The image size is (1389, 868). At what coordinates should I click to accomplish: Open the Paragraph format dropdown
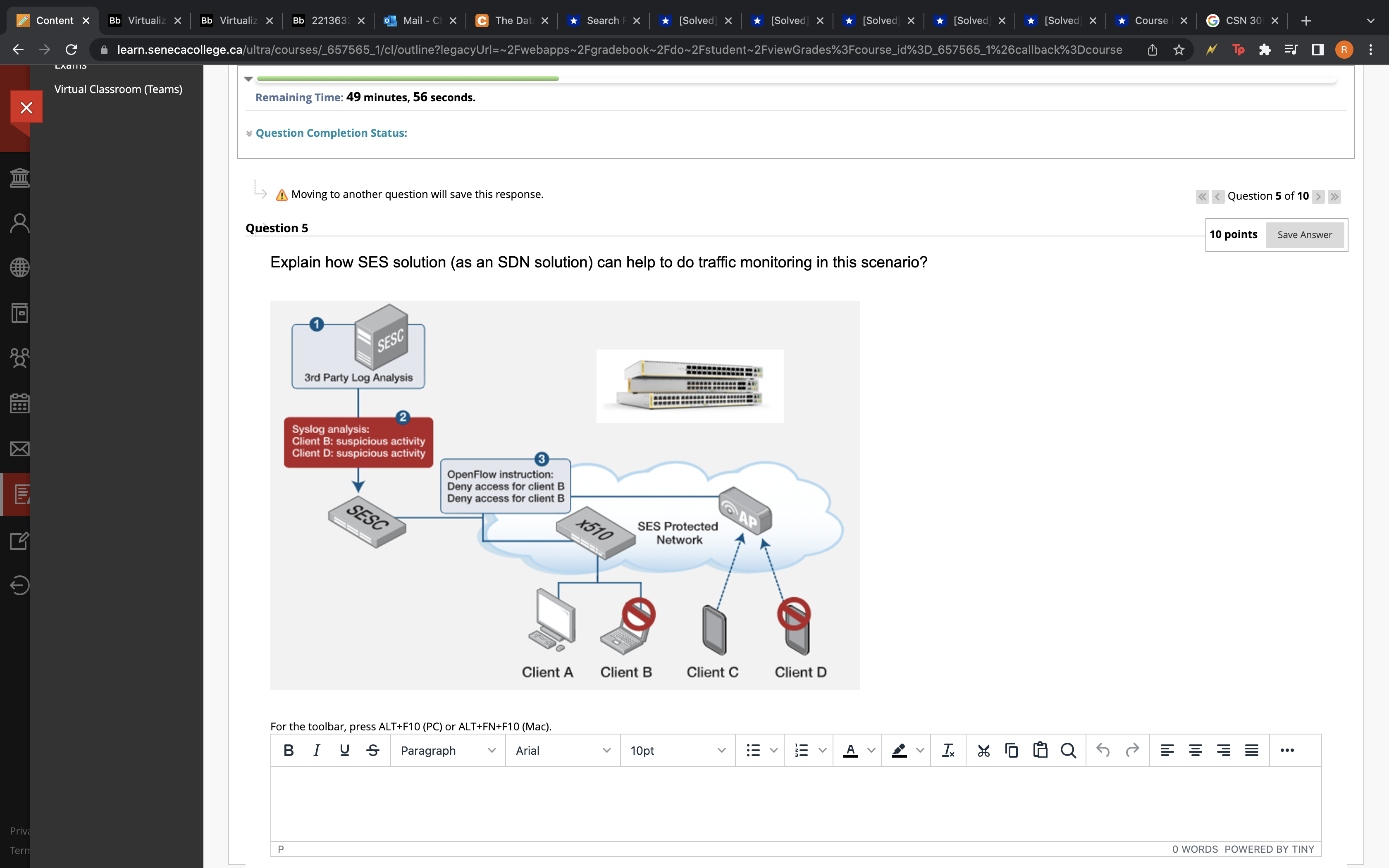point(448,750)
